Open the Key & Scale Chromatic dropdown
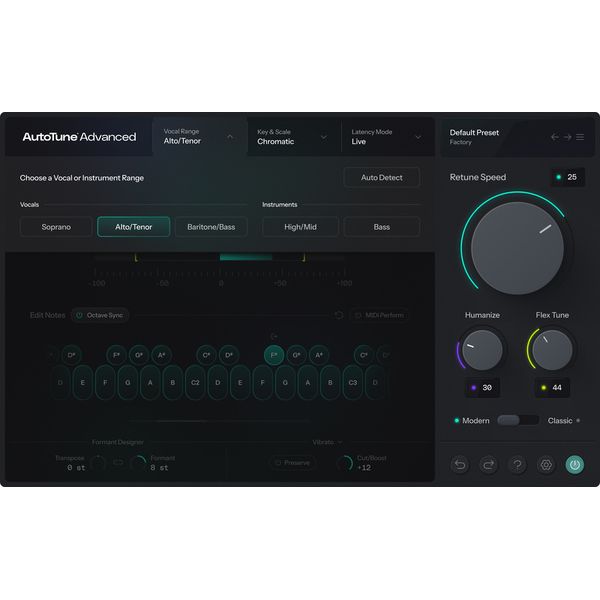600x600 pixels. point(293,137)
